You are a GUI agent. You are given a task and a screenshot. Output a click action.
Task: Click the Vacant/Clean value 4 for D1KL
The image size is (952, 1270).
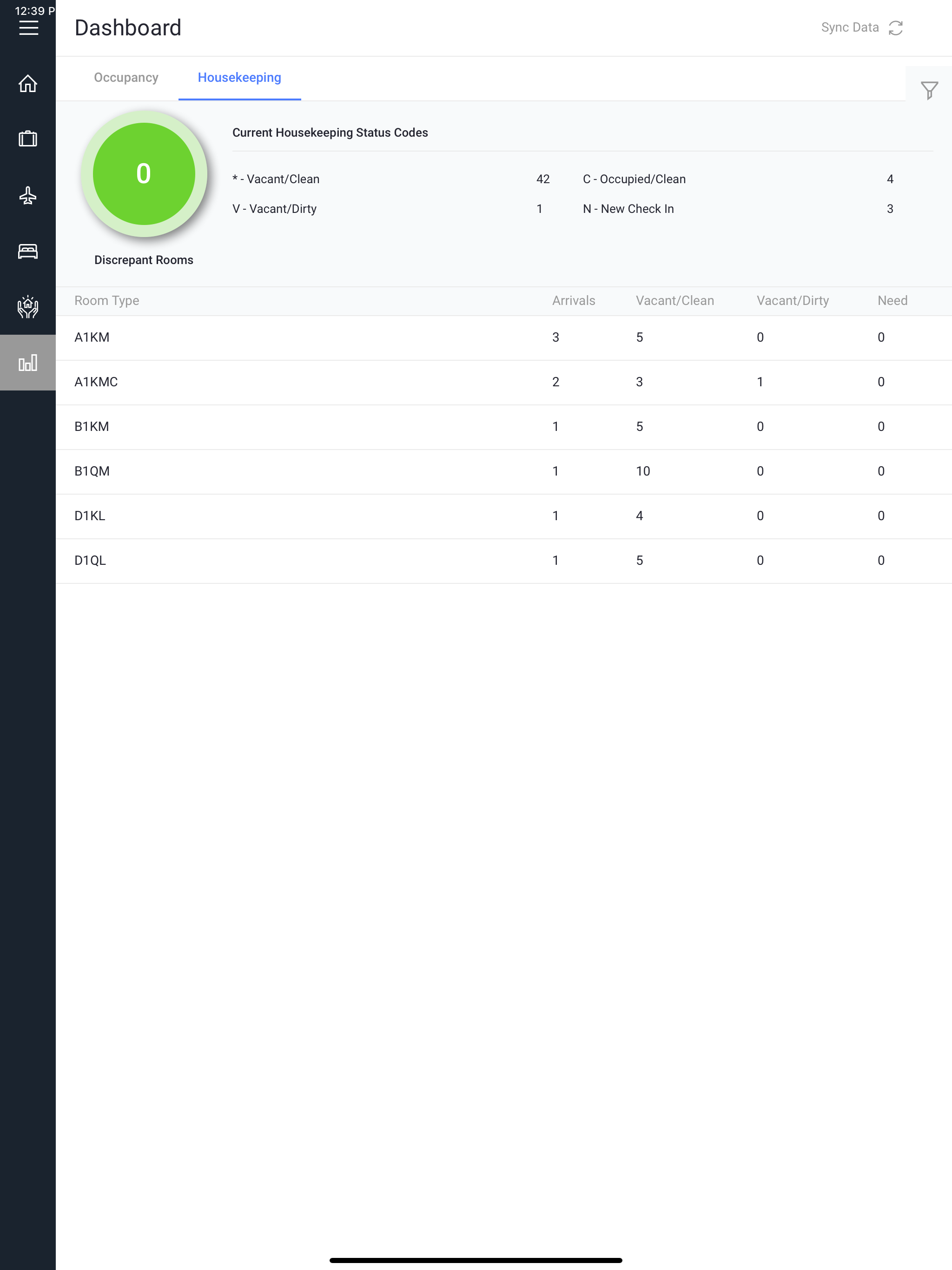tap(639, 516)
